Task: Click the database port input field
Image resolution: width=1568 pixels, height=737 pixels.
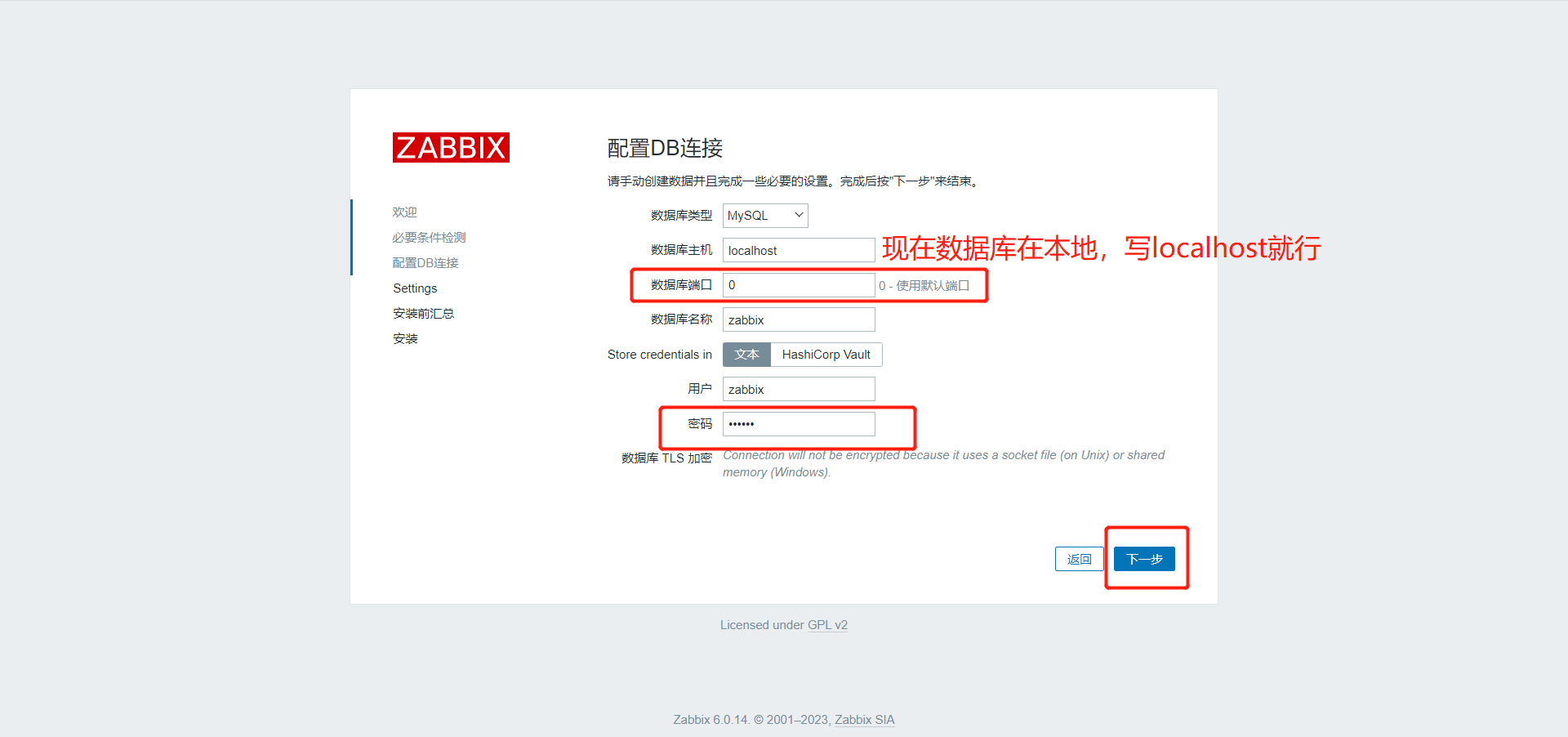Action: (799, 285)
